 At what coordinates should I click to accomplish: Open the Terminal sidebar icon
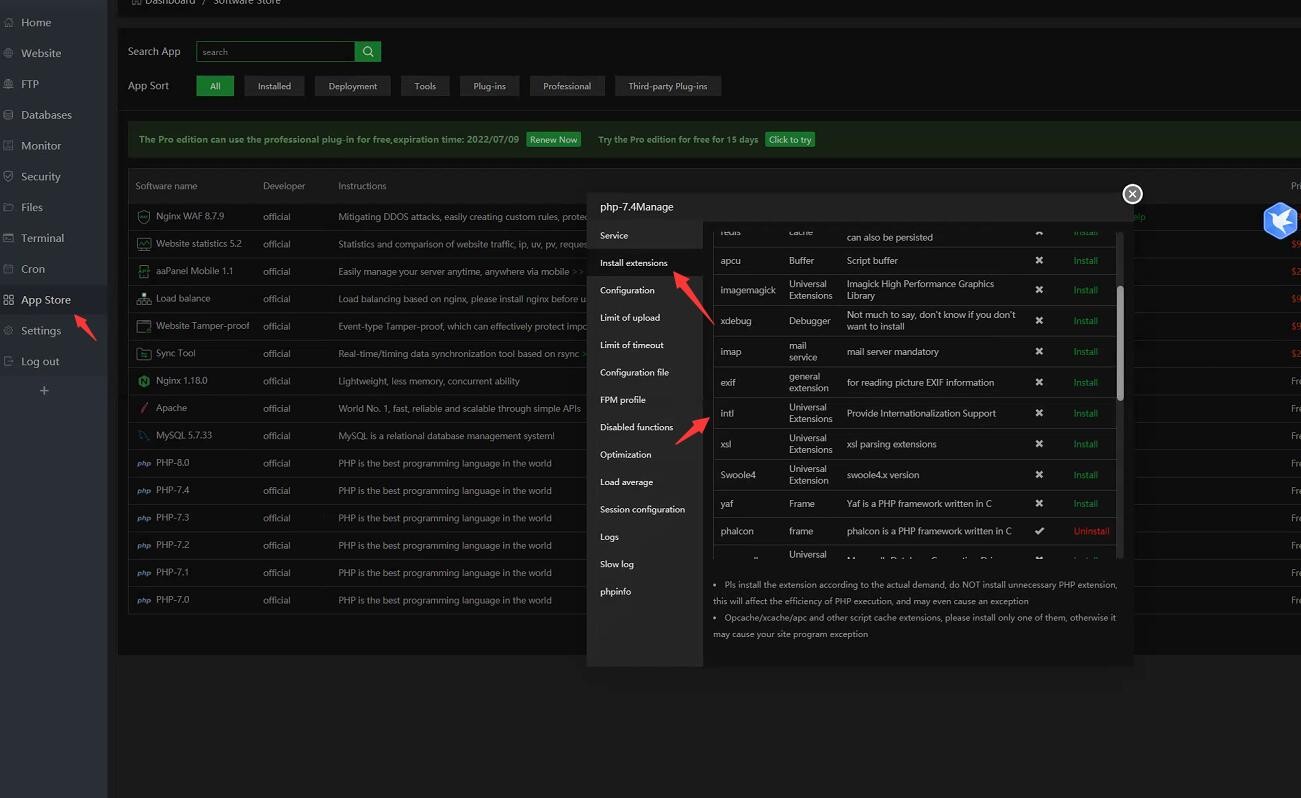(9, 238)
